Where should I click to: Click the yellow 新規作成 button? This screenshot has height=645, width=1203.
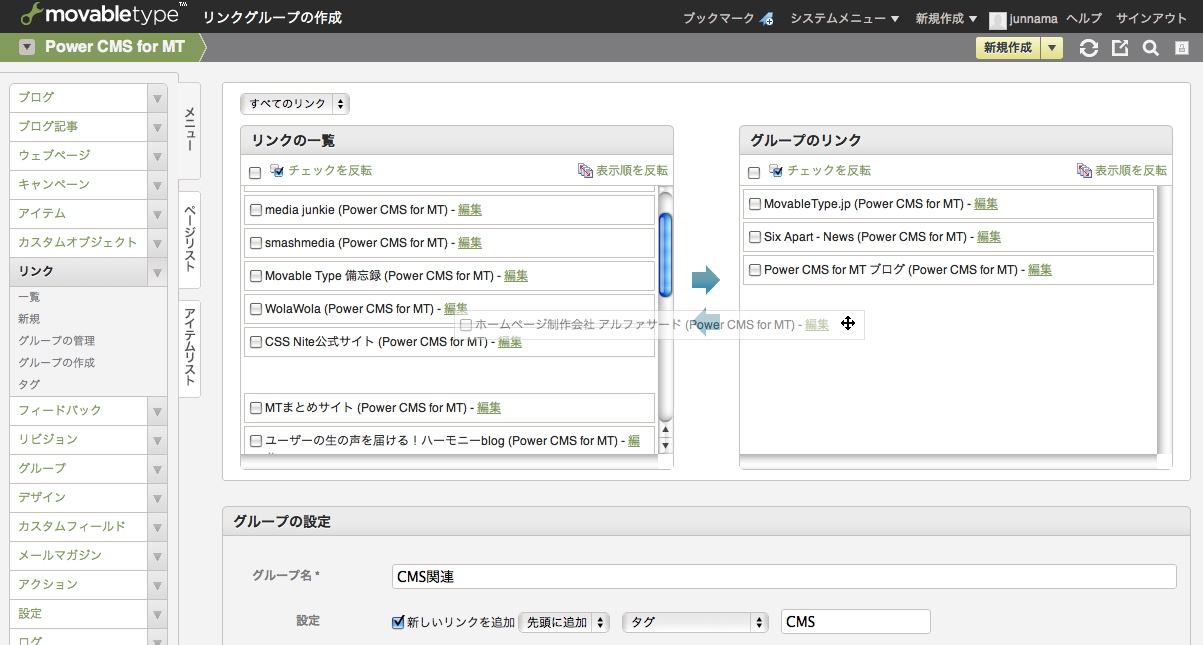1008,47
